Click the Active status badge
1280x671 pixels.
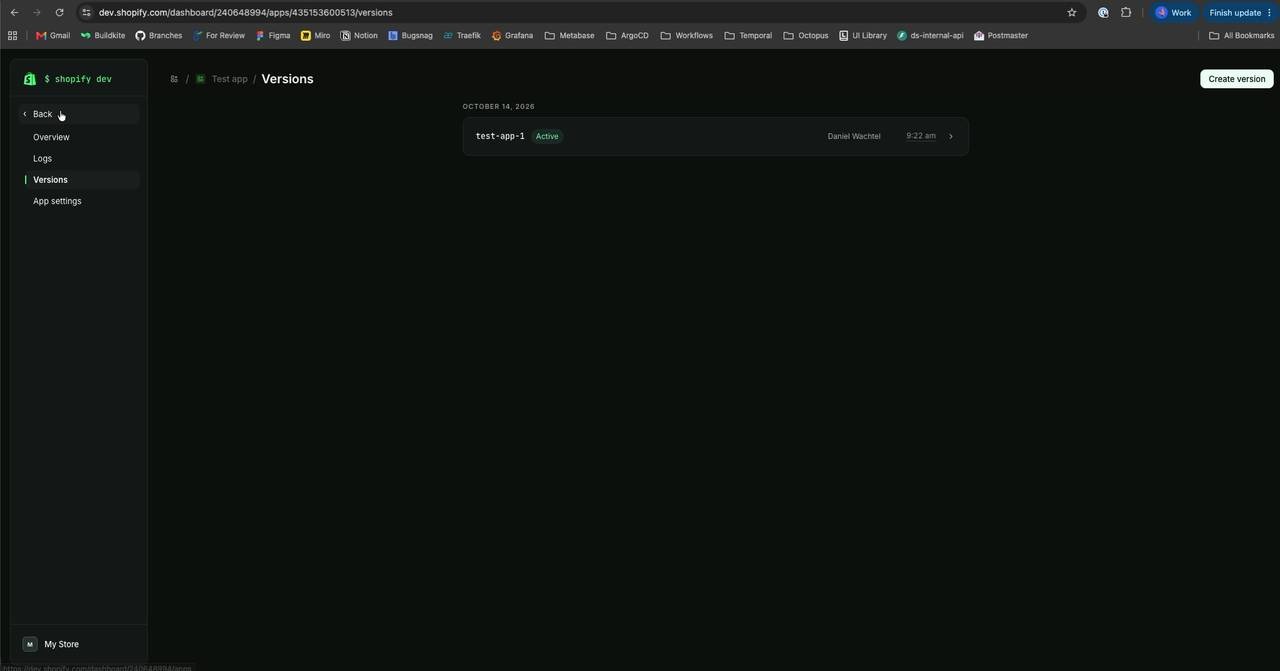[547, 136]
